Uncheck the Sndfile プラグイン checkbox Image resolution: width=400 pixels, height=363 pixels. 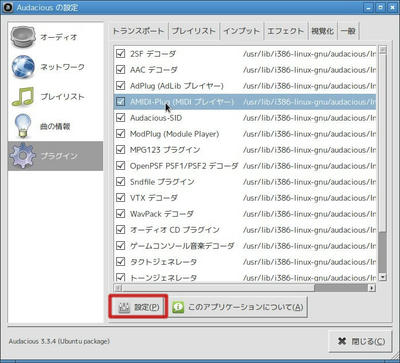[x=120, y=182]
